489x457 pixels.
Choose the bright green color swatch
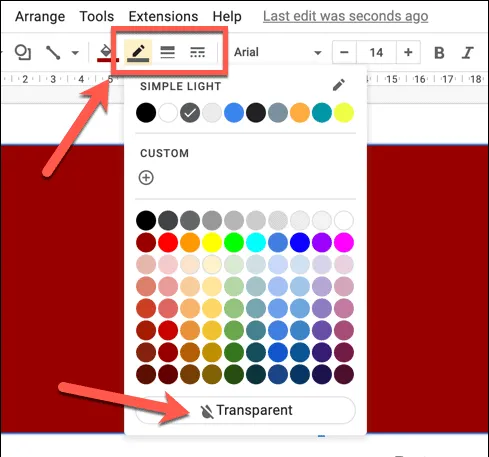[x=234, y=242]
